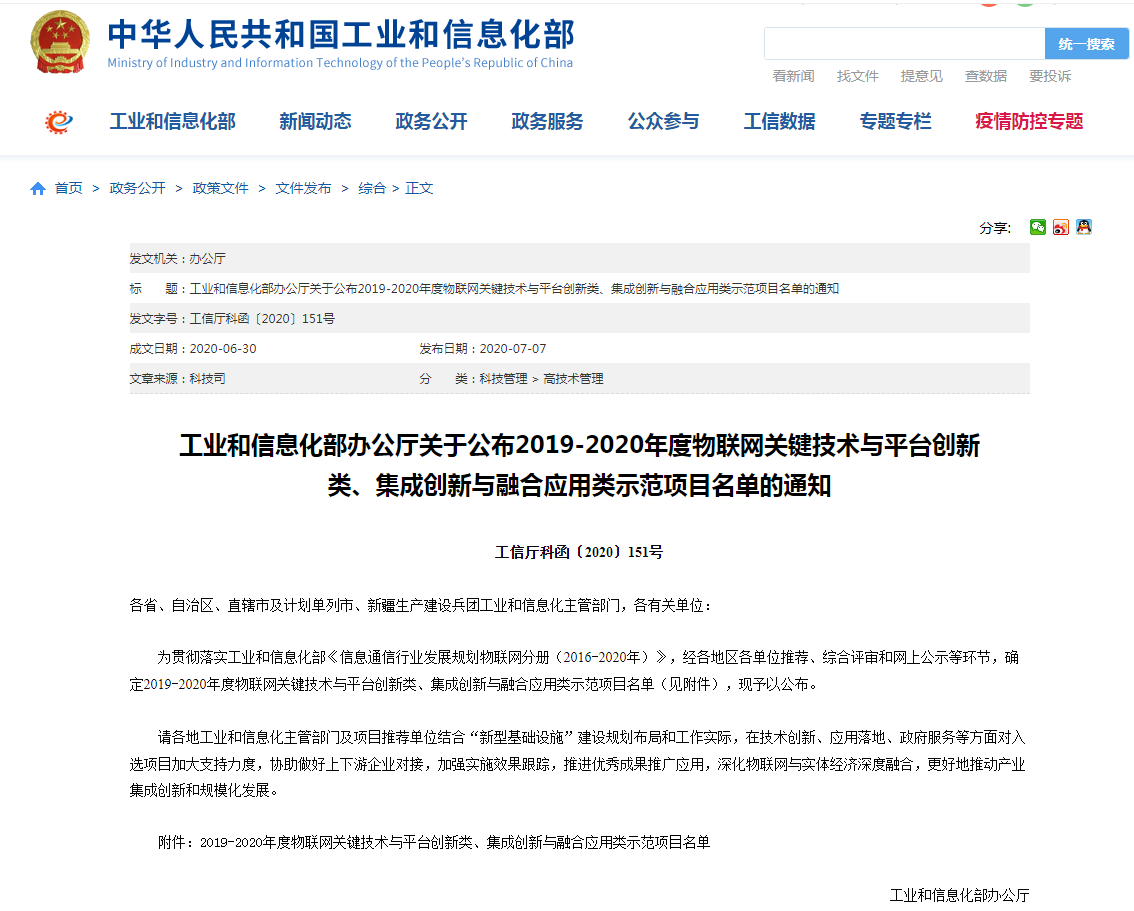The image size is (1134, 911).
Task: Go to 政策文件 in the breadcrumb
Action: pos(221,189)
